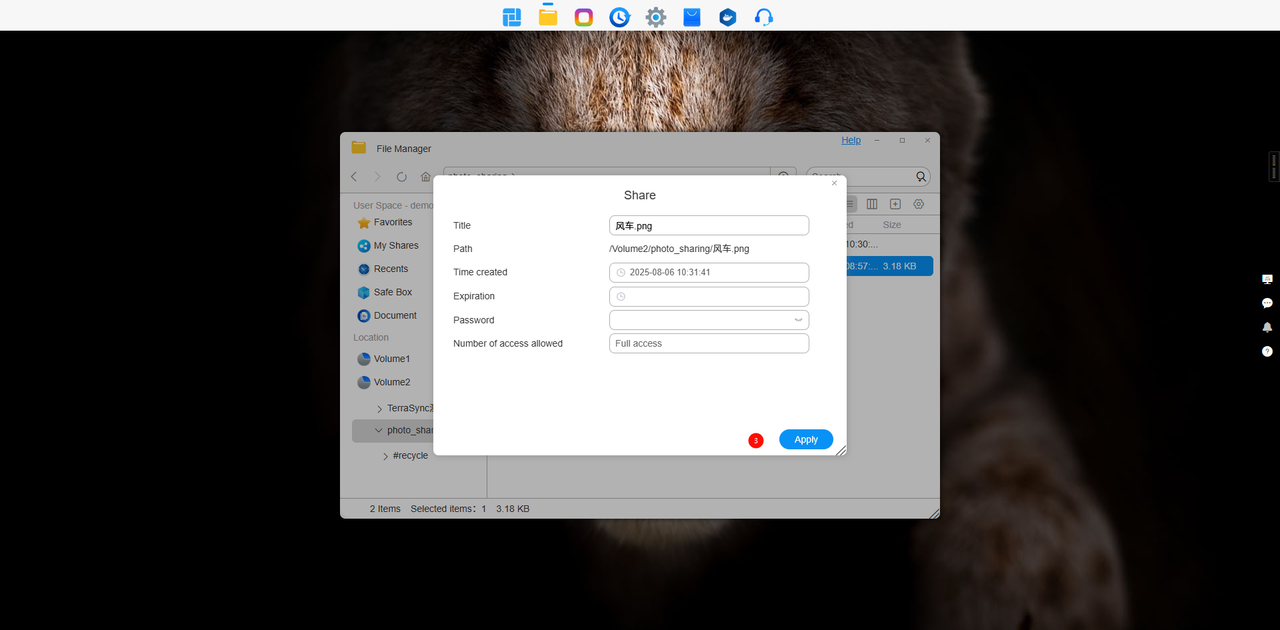Image resolution: width=1280 pixels, height=630 pixels.
Task: Click the path text /Volume2/photo_sharing/风车.png
Action: click(x=679, y=249)
